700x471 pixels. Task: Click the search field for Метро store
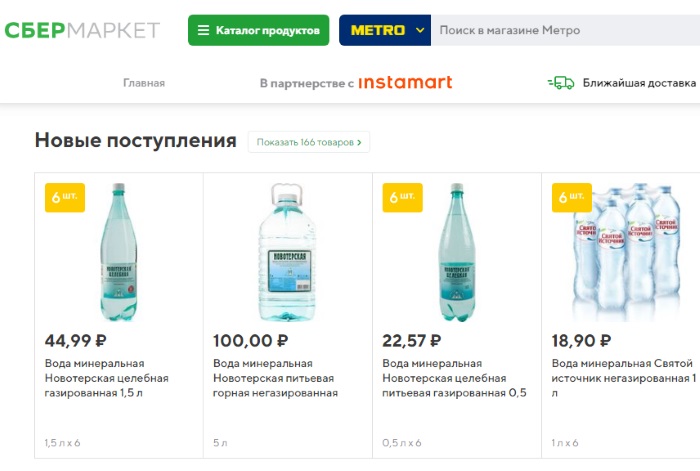click(560, 30)
